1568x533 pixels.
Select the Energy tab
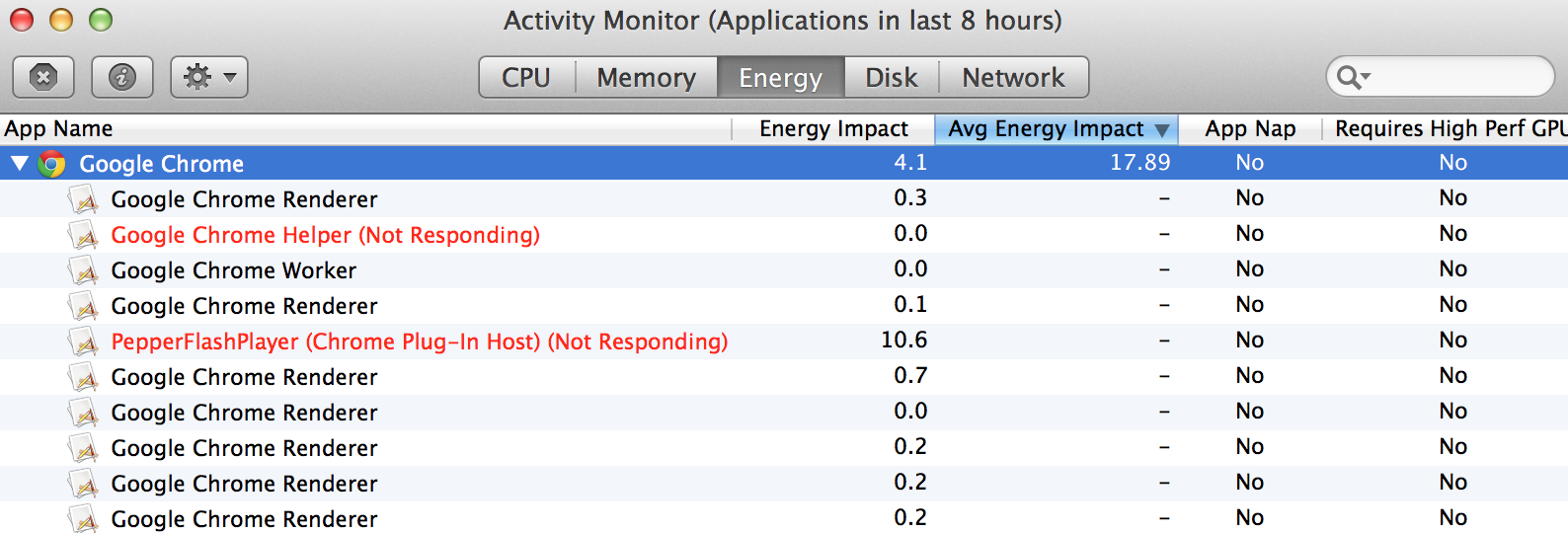click(781, 77)
